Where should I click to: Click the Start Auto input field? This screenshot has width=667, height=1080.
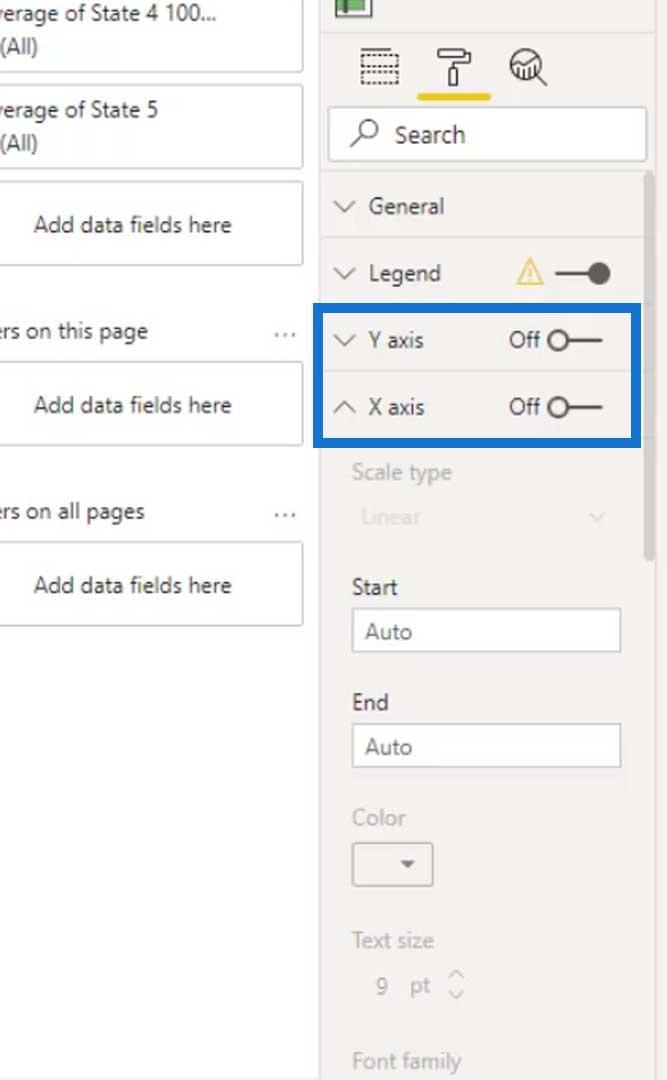(x=486, y=630)
